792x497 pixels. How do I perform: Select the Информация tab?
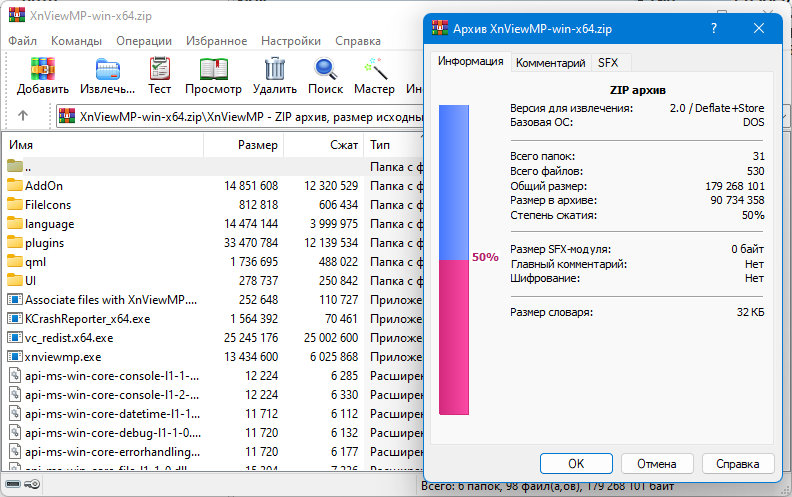[x=471, y=61]
